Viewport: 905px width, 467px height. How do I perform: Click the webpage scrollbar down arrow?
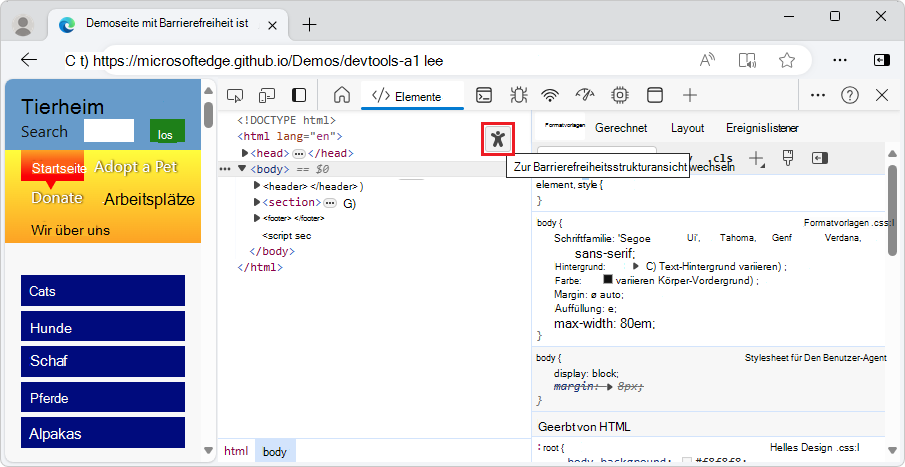(208, 450)
